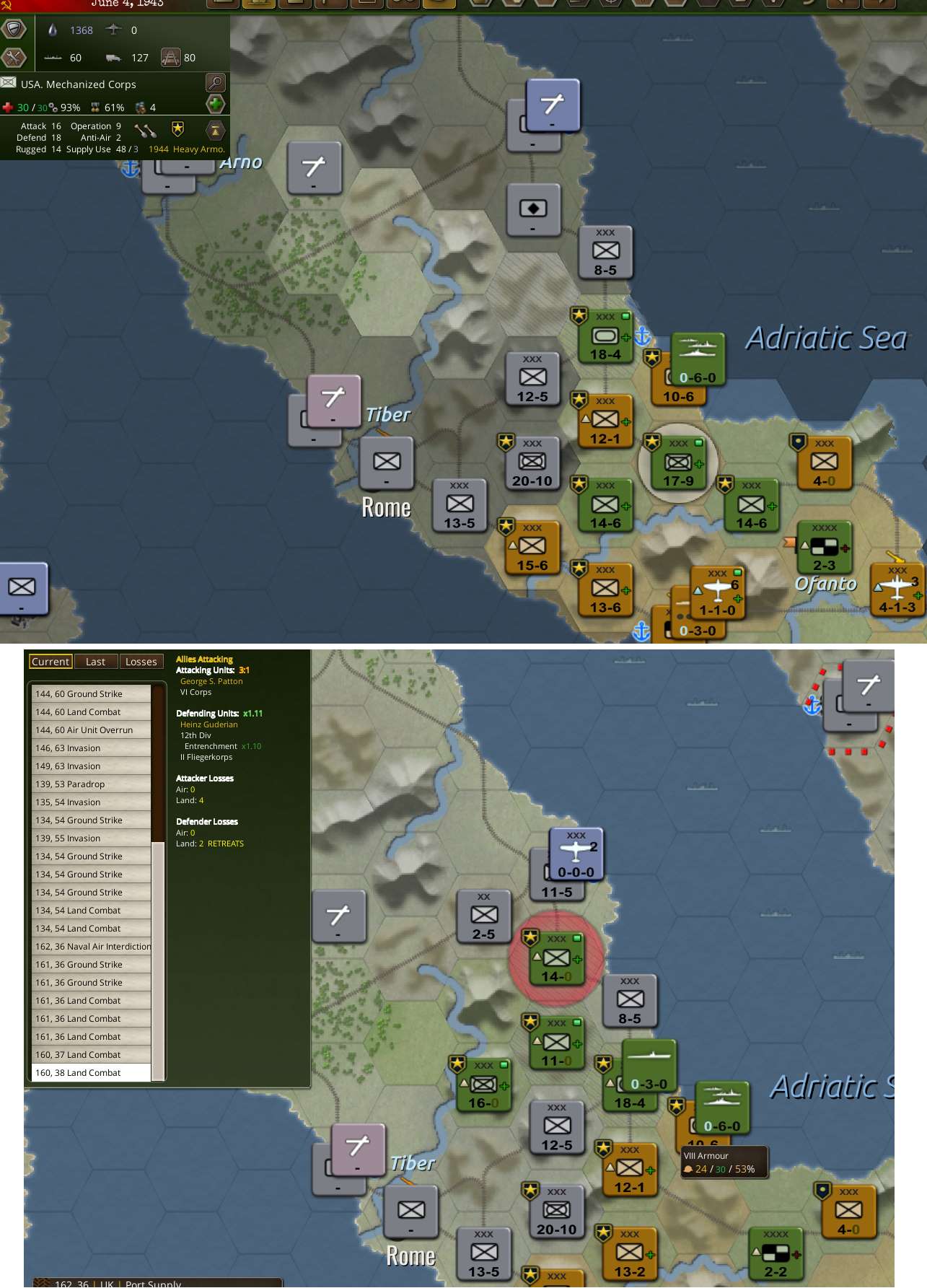Select the 162, 36 Naval Air Interdiction entry
The height and width of the screenshot is (1288, 927).
point(91,946)
